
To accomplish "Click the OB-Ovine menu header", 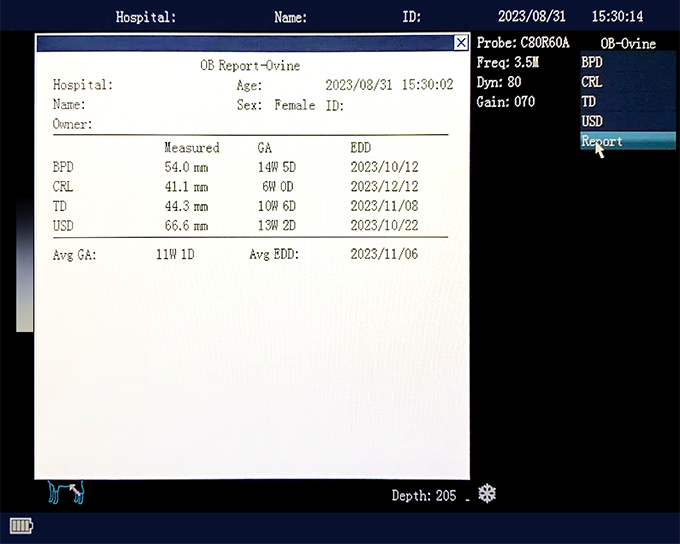I will point(628,44).
